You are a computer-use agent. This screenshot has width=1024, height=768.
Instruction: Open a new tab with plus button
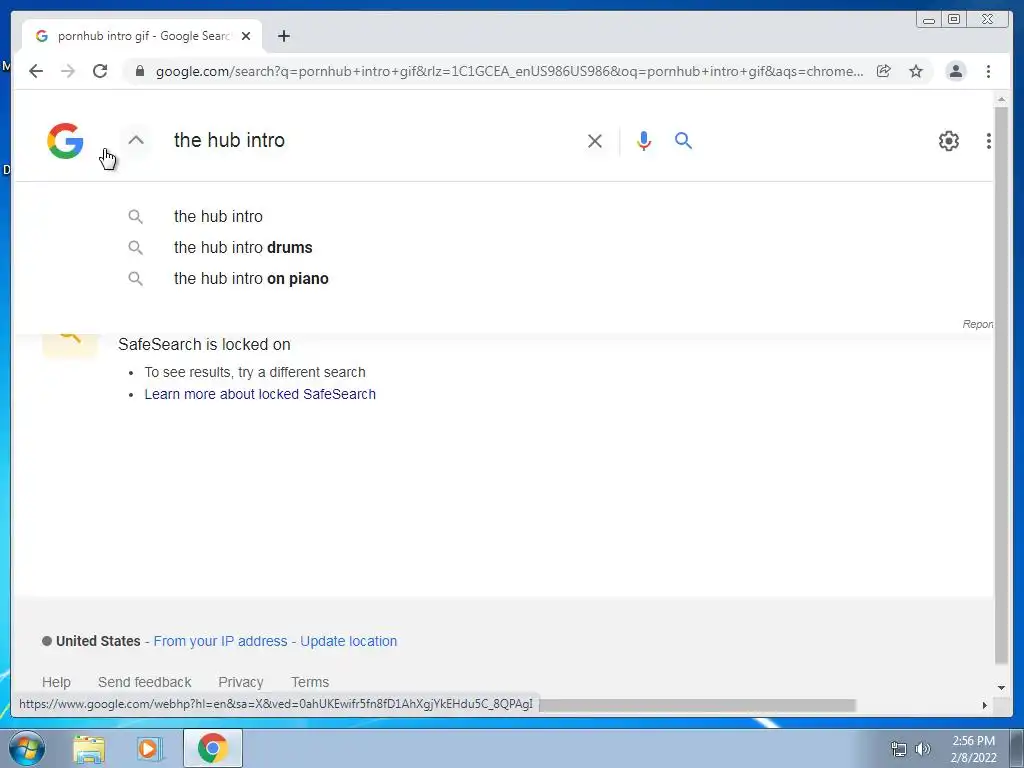[283, 36]
